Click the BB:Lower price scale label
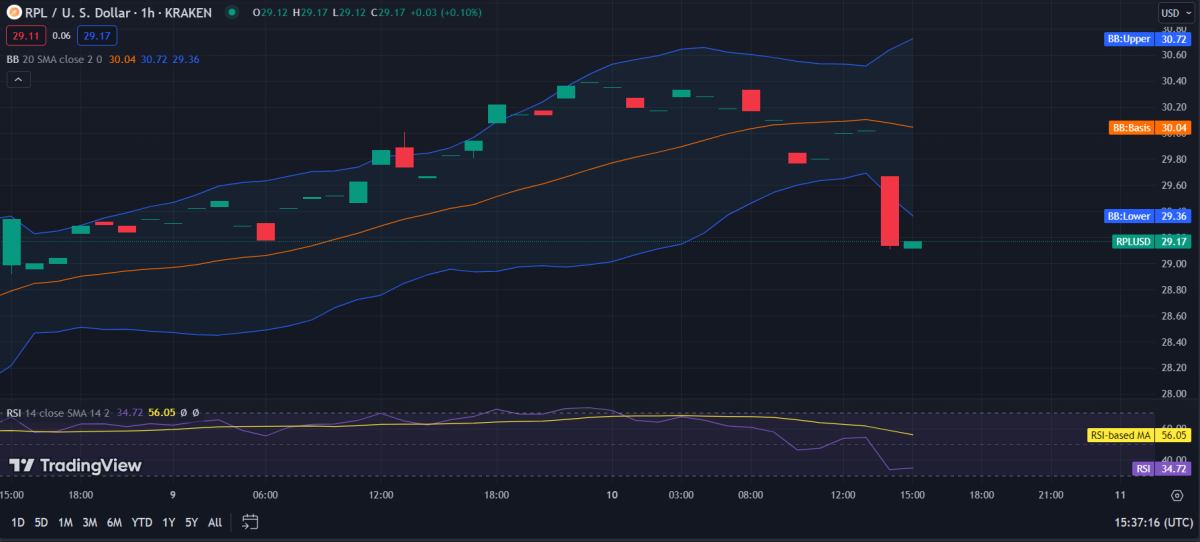The image size is (1200, 542). coord(1146,215)
